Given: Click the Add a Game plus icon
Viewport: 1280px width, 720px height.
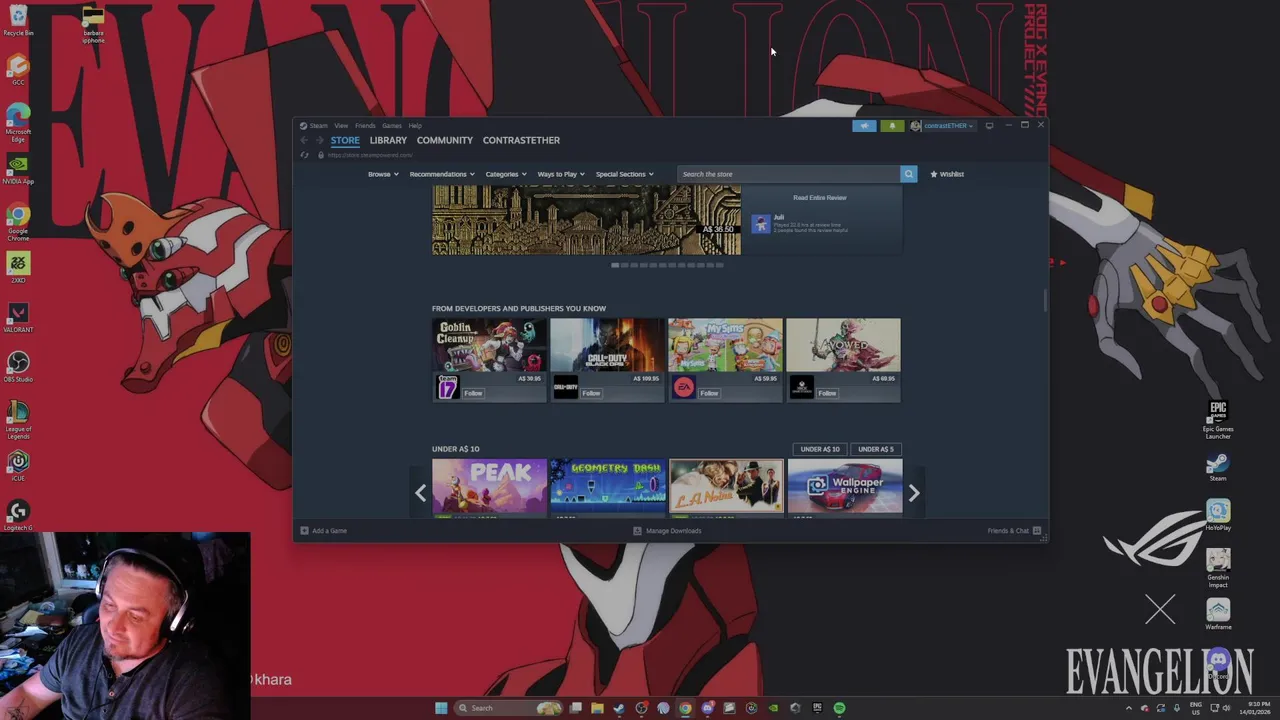Looking at the screenshot, I should pyautogui.click(x=304, y=531).
